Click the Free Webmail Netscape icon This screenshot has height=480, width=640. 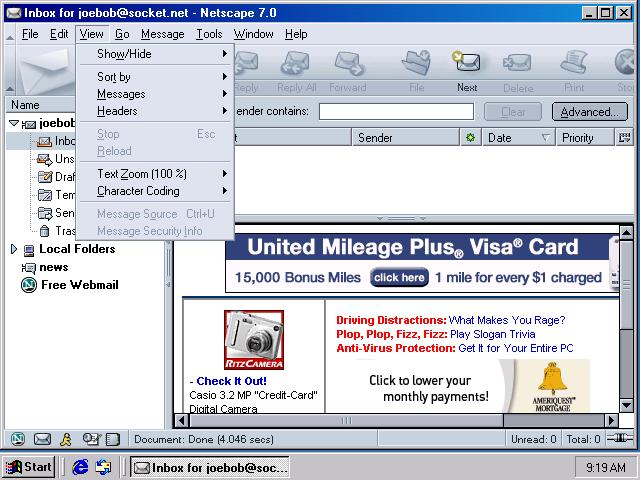(29, 284)
